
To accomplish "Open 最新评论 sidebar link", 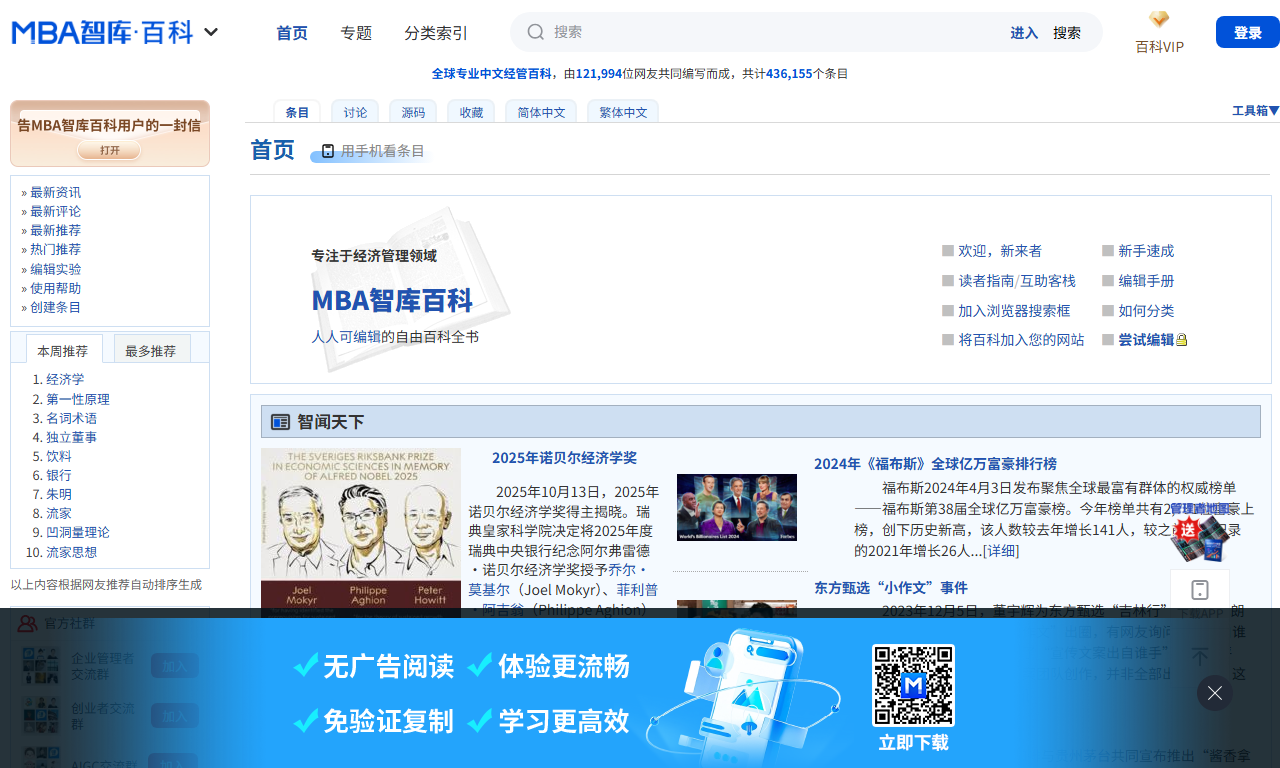I will (x=55, y=211).
